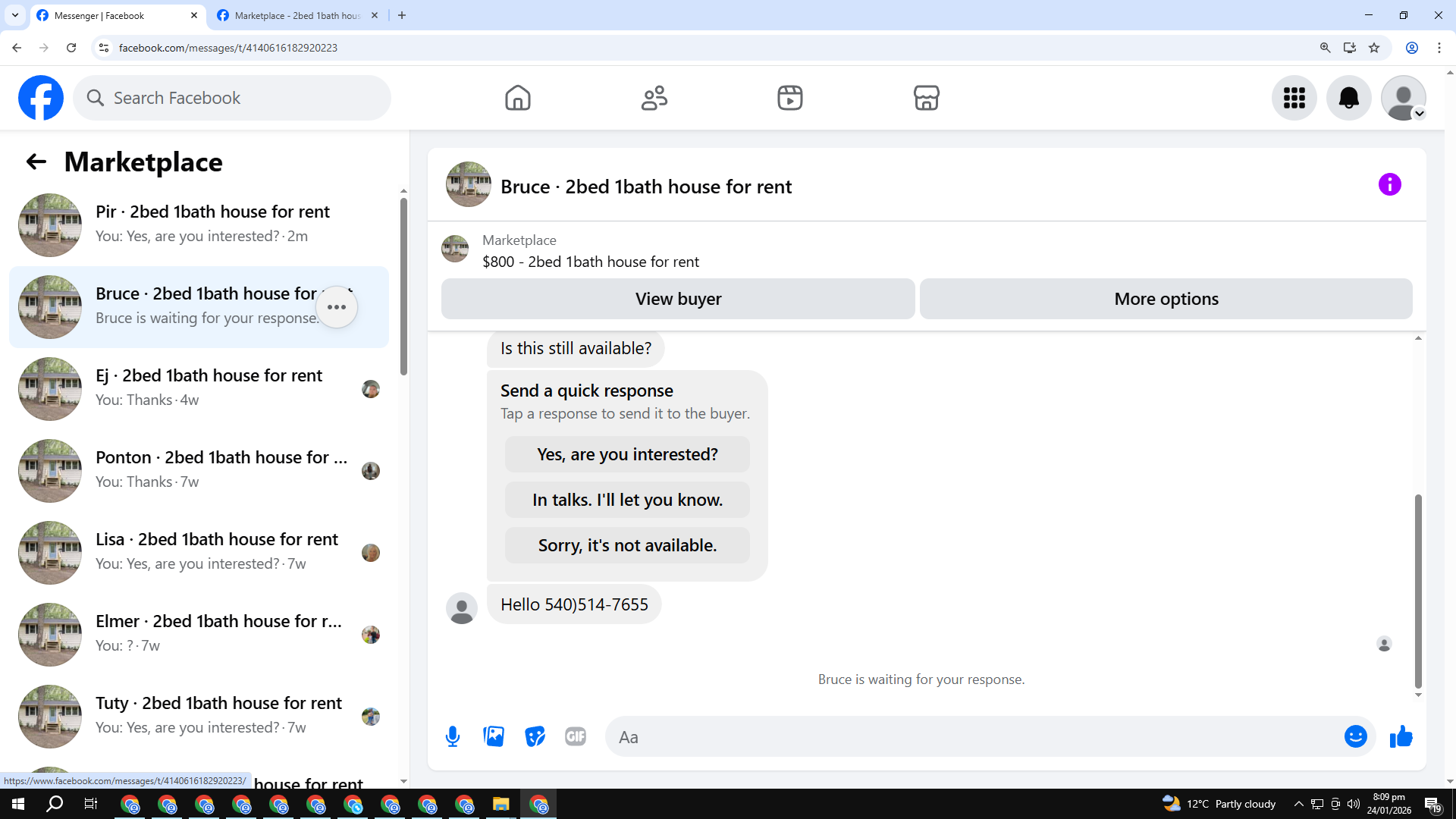Screen dimensions: 1456x819
Task: Click the View buyer button
Action: click(x=678, y=299)
